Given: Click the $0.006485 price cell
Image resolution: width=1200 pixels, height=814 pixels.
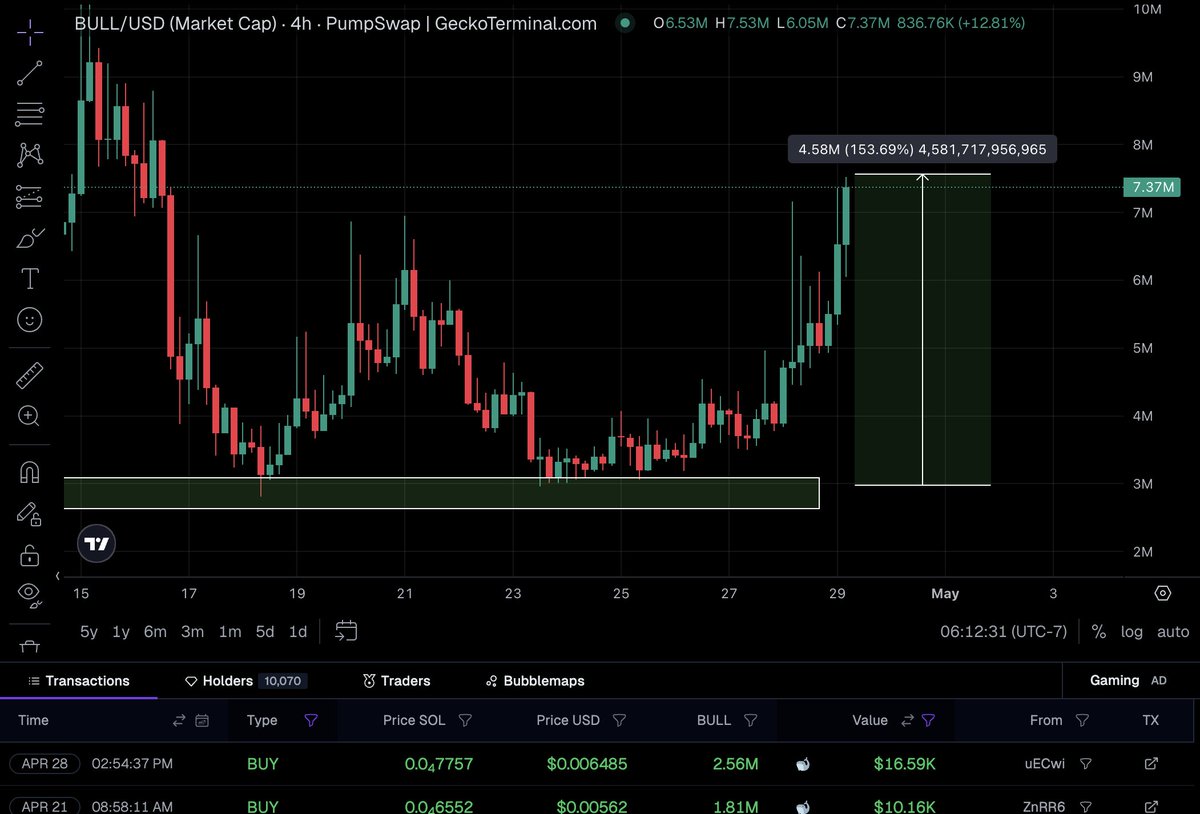Looking at the screenshot, I should coord(587,764).
